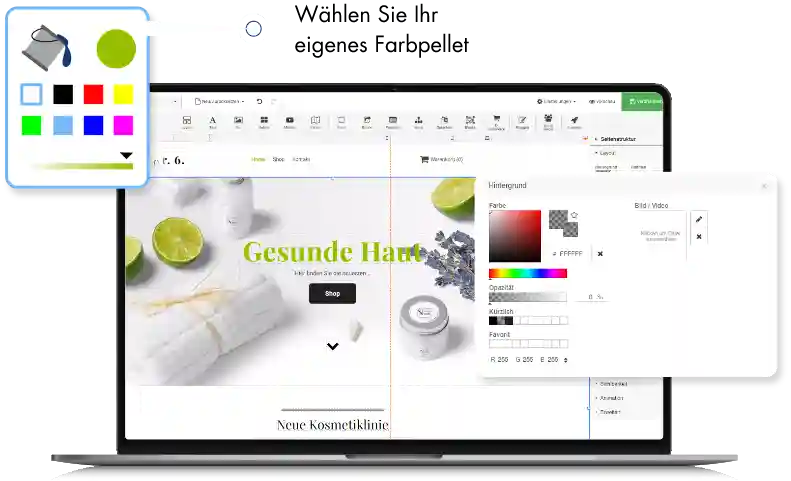Click the pencil icon beside Bild / Video
Image resolution: width=791 pixels, height=481 pixels.
click(699, 219)
